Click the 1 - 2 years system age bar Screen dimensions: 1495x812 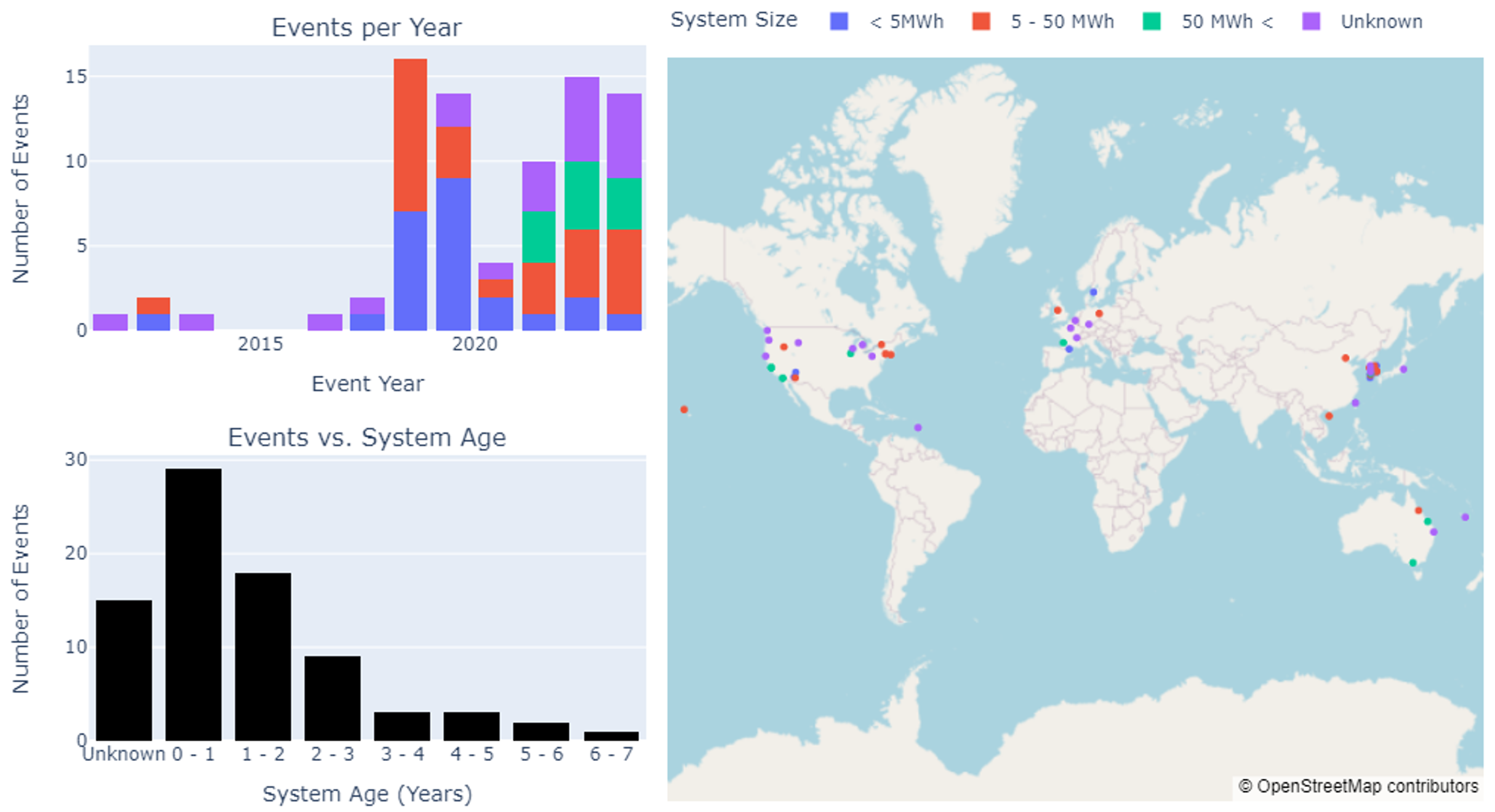263,656
